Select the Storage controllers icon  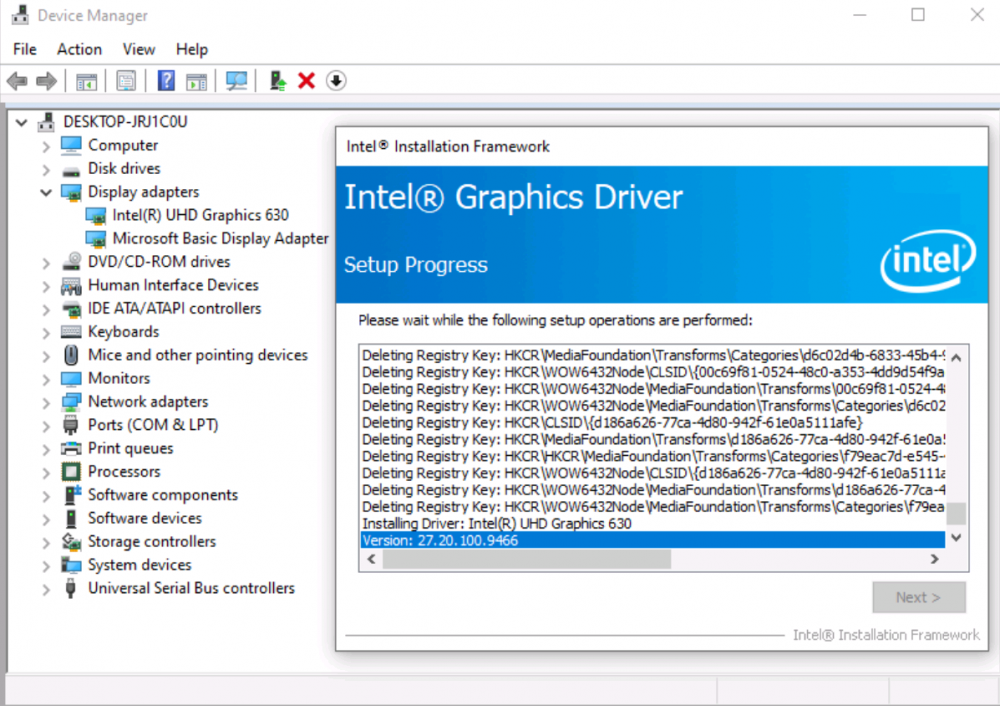71,541
